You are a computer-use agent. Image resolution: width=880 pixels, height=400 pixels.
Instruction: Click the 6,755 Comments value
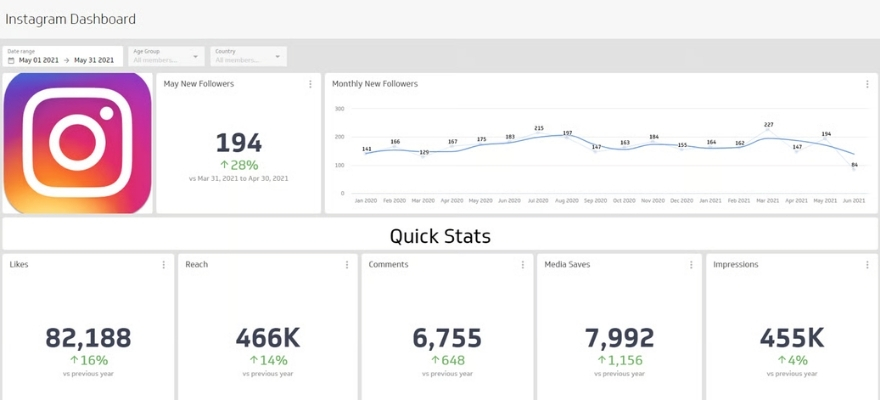(447, 338)
